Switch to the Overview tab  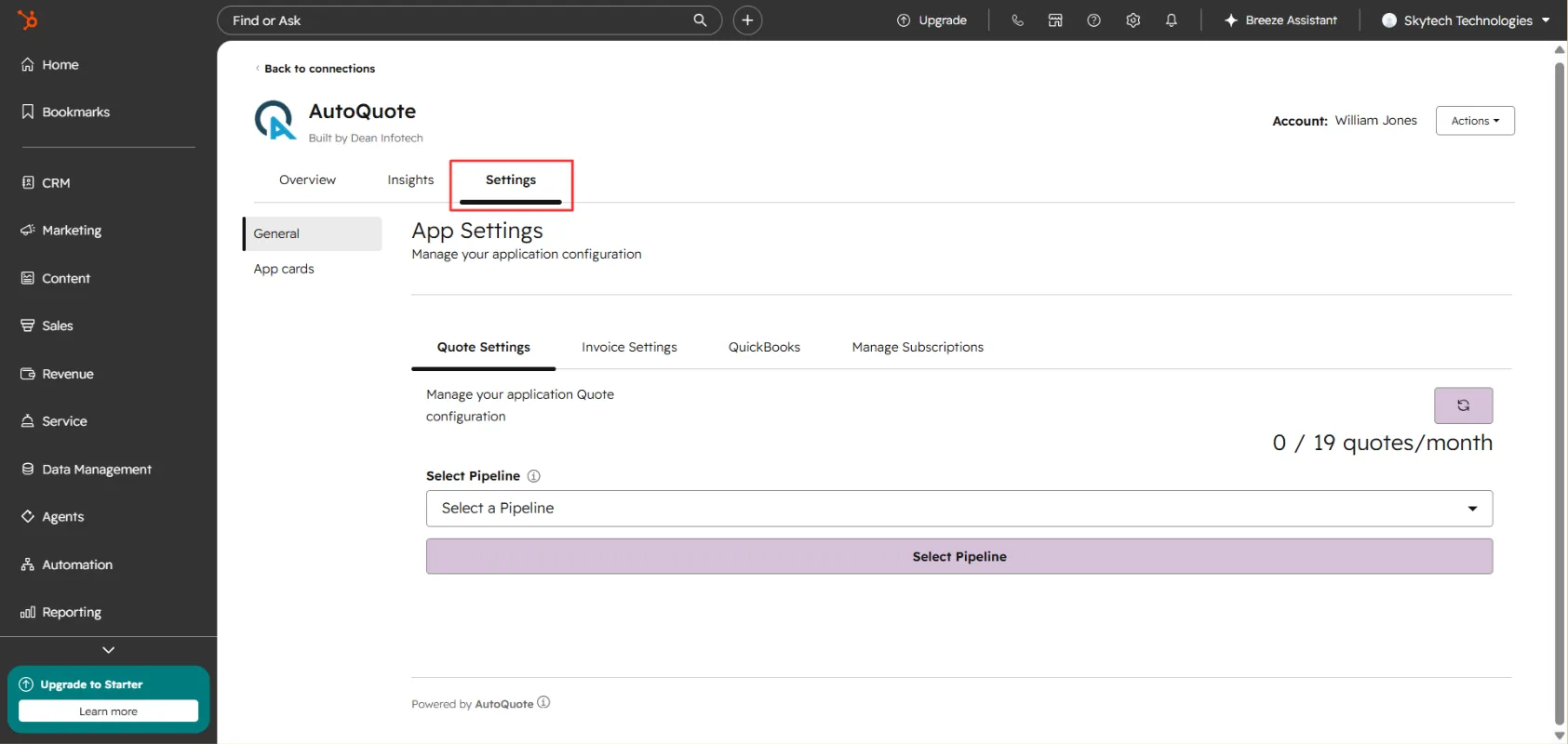coord(307,179)
